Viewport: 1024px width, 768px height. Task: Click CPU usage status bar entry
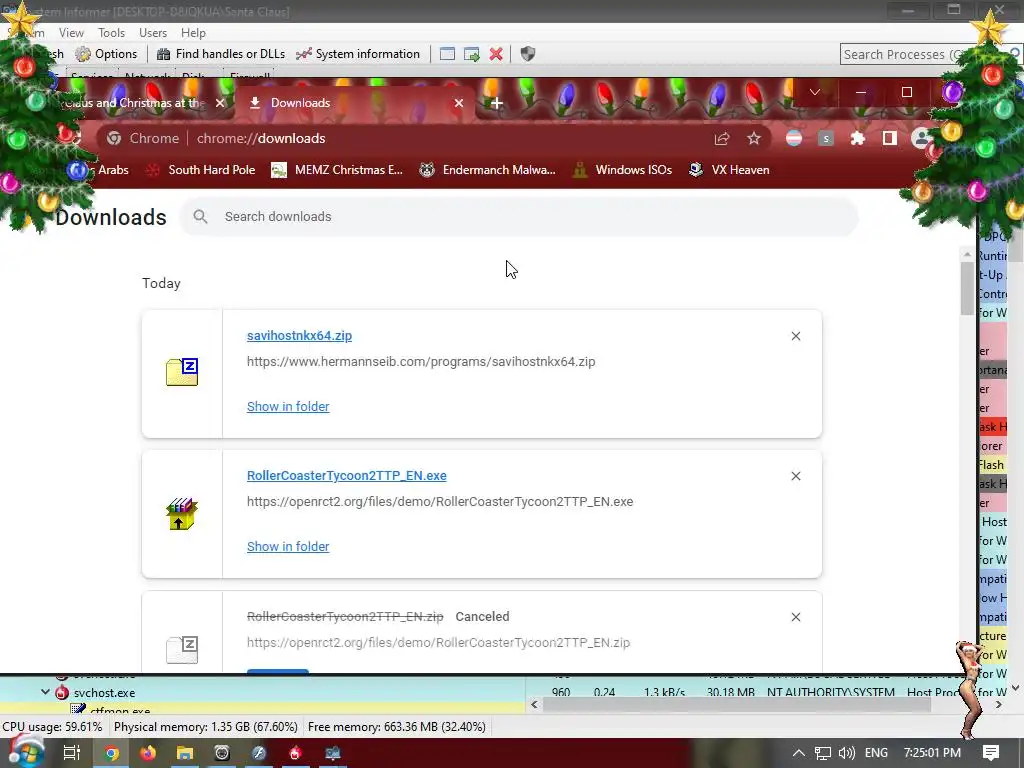[x=52, y=727]
